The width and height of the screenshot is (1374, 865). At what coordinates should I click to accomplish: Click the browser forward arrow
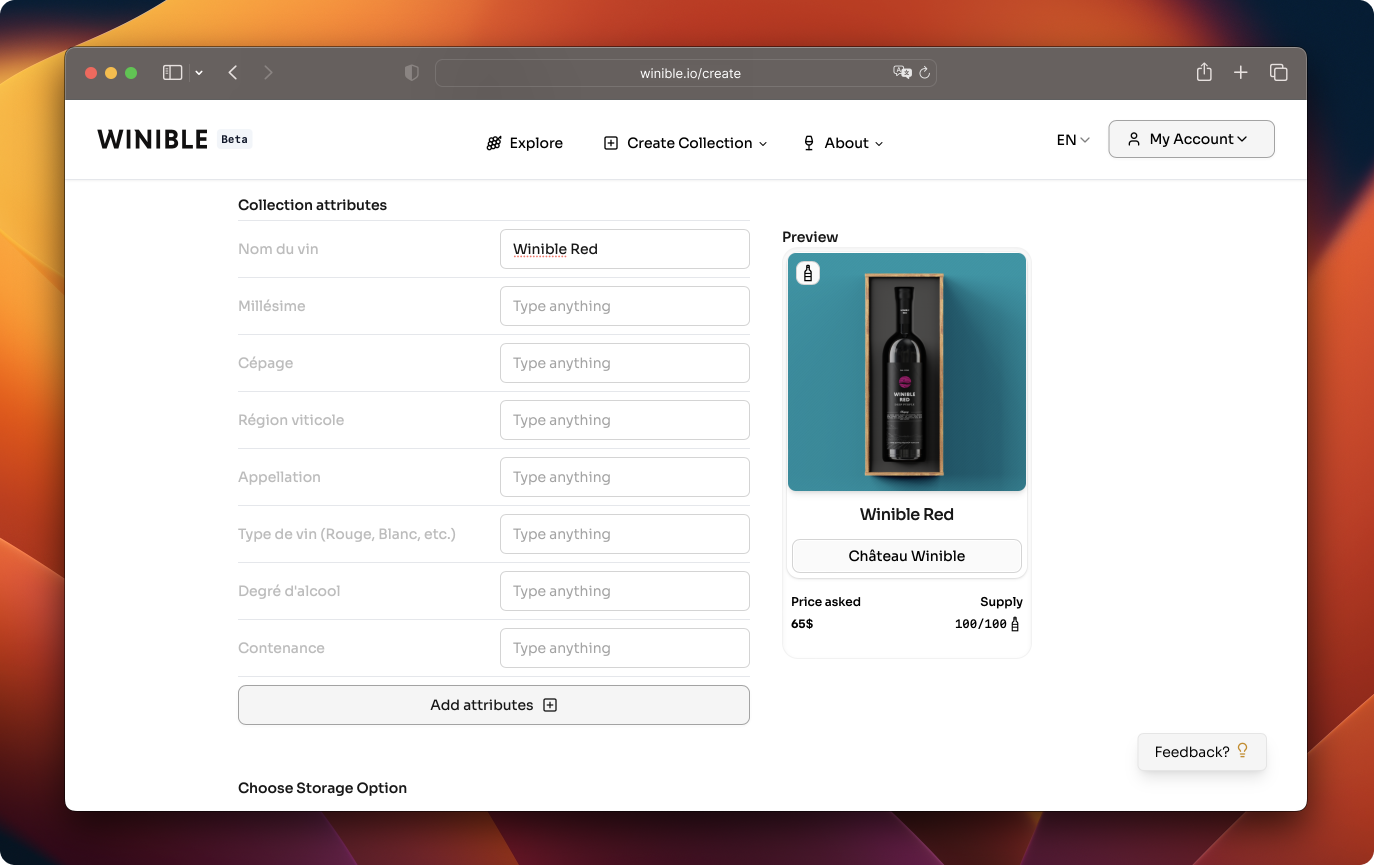click(x=268, y=73)
